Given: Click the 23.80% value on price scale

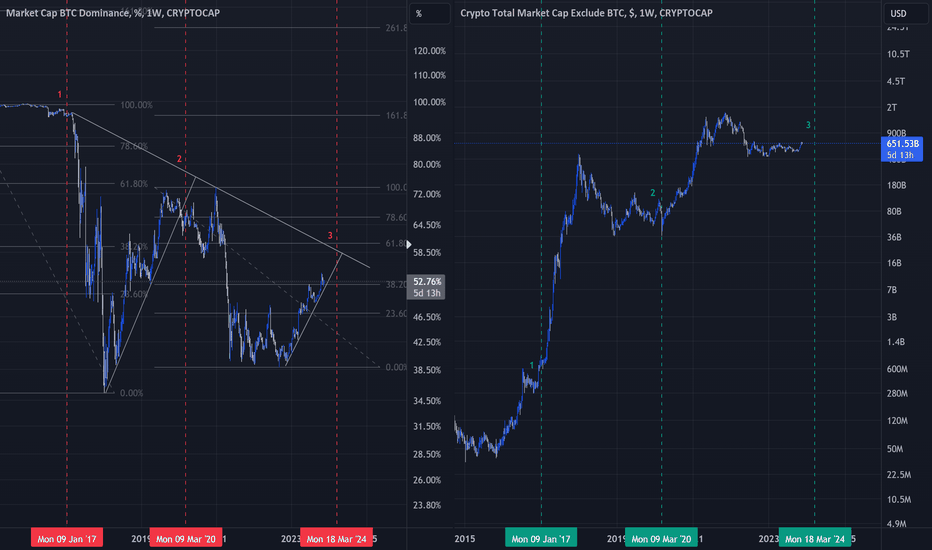Looking at the screenshot, I should (427, 505).
